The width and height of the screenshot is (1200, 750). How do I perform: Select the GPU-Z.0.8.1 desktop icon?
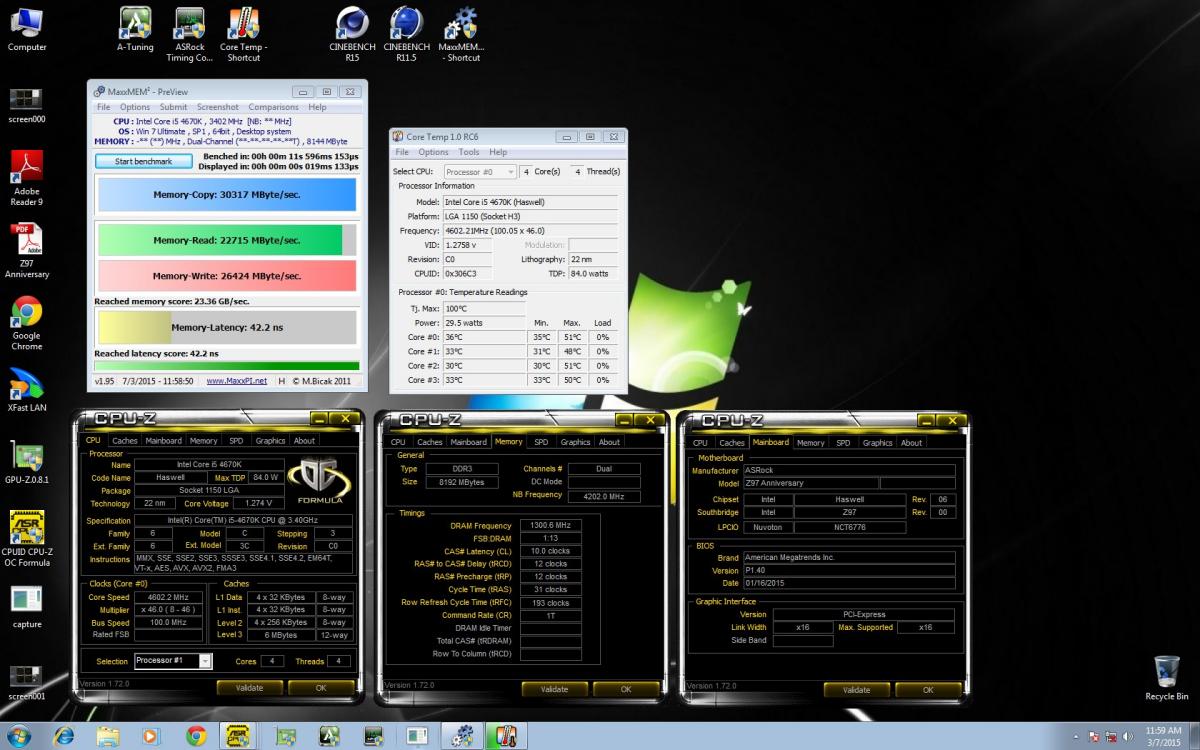click(x=27, y=463)
